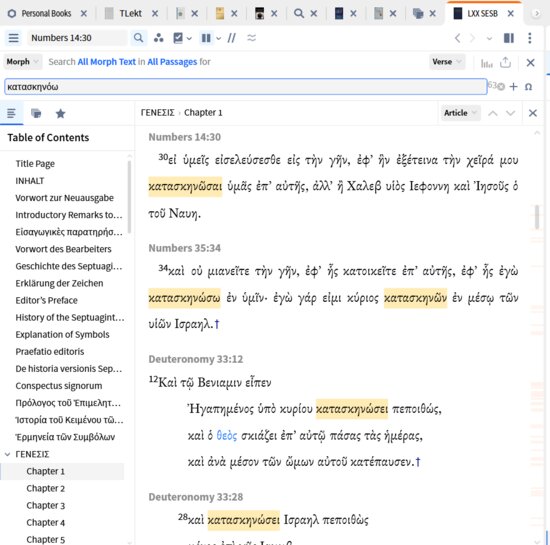Image resolution: width=550 pixels, height=545 pixels.
Task: Open the panel hamburger menu
Action: coord(13,38)
